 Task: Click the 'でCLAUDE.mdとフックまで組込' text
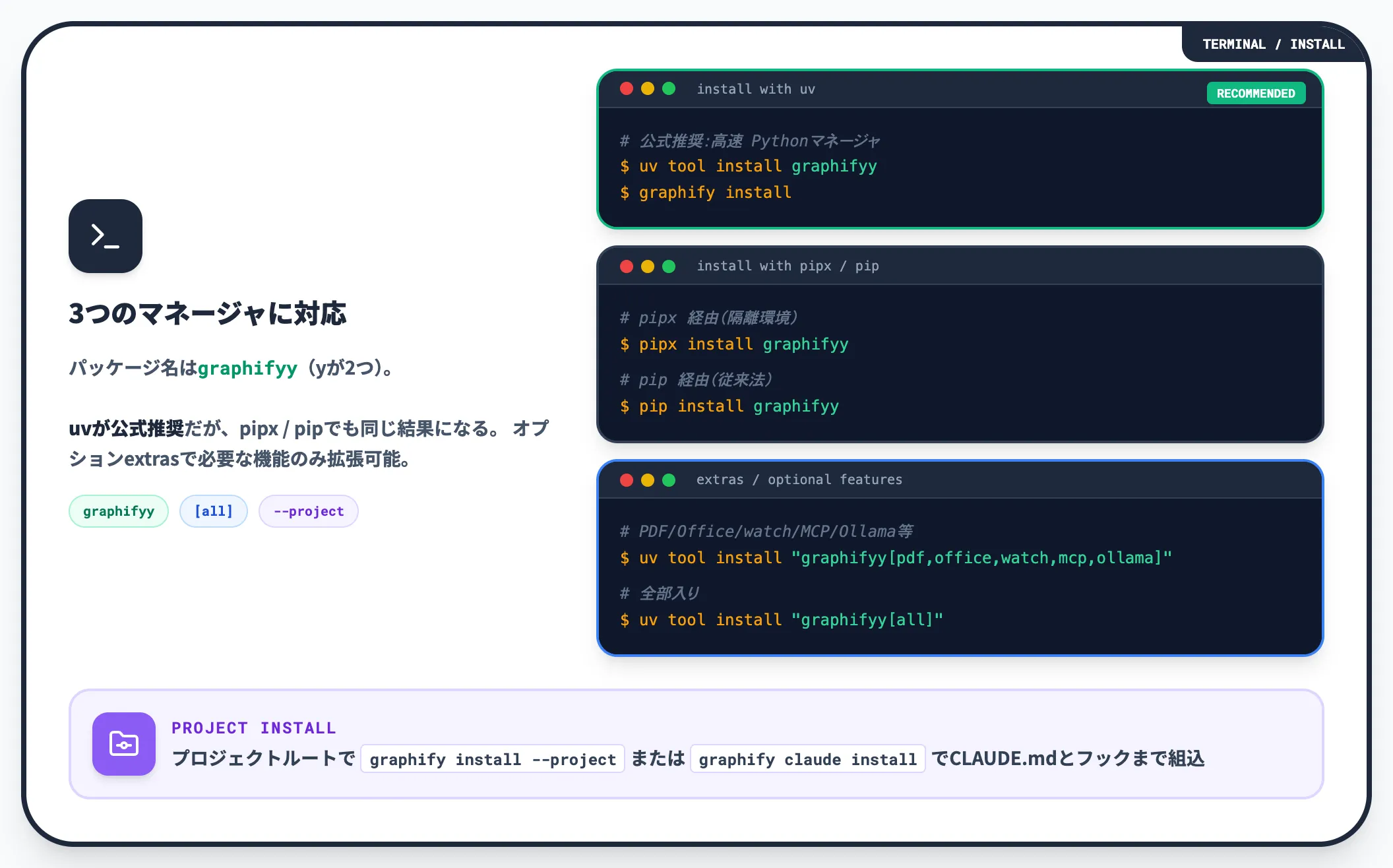[x=1068, y=759]
